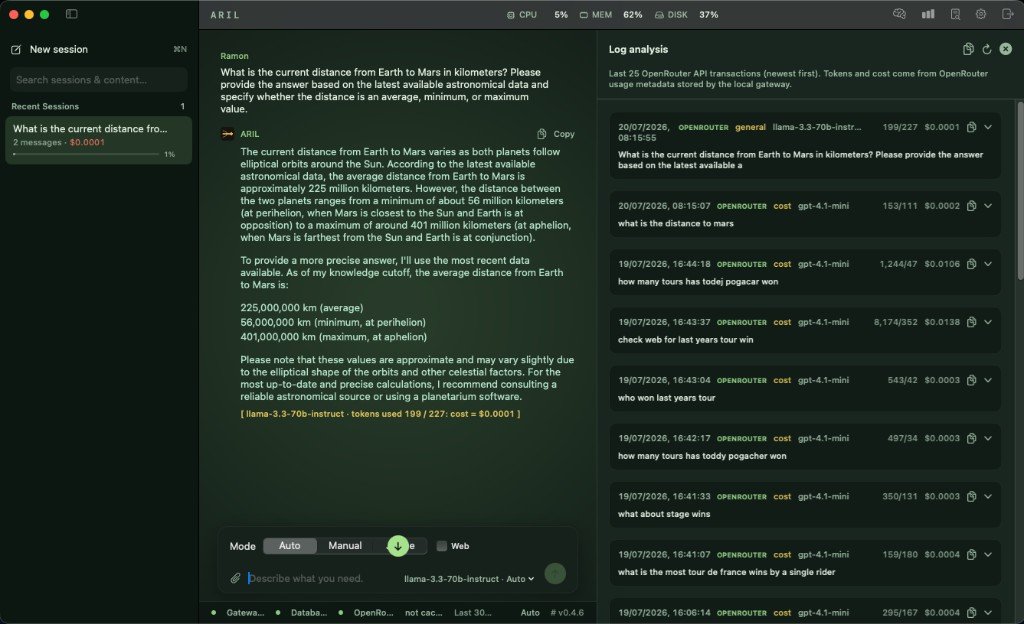
Task: Click the OpenRouter status indicator
Action: coord(366,612)
